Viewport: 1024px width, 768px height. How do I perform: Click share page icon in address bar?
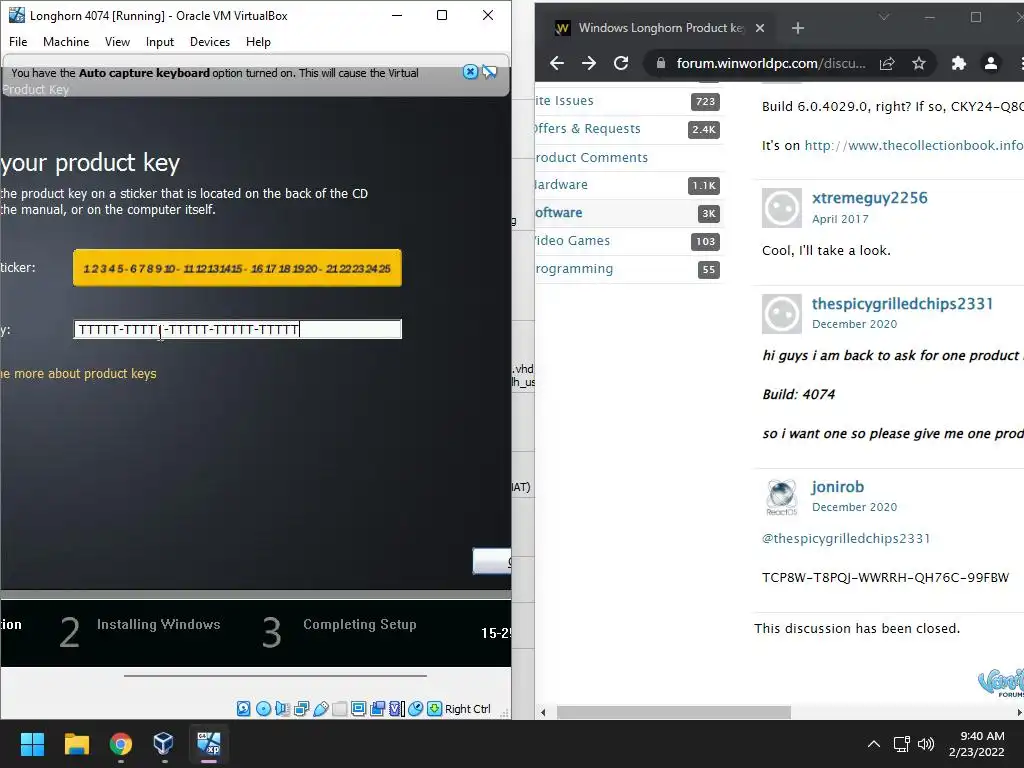click(x=887, y=63)
